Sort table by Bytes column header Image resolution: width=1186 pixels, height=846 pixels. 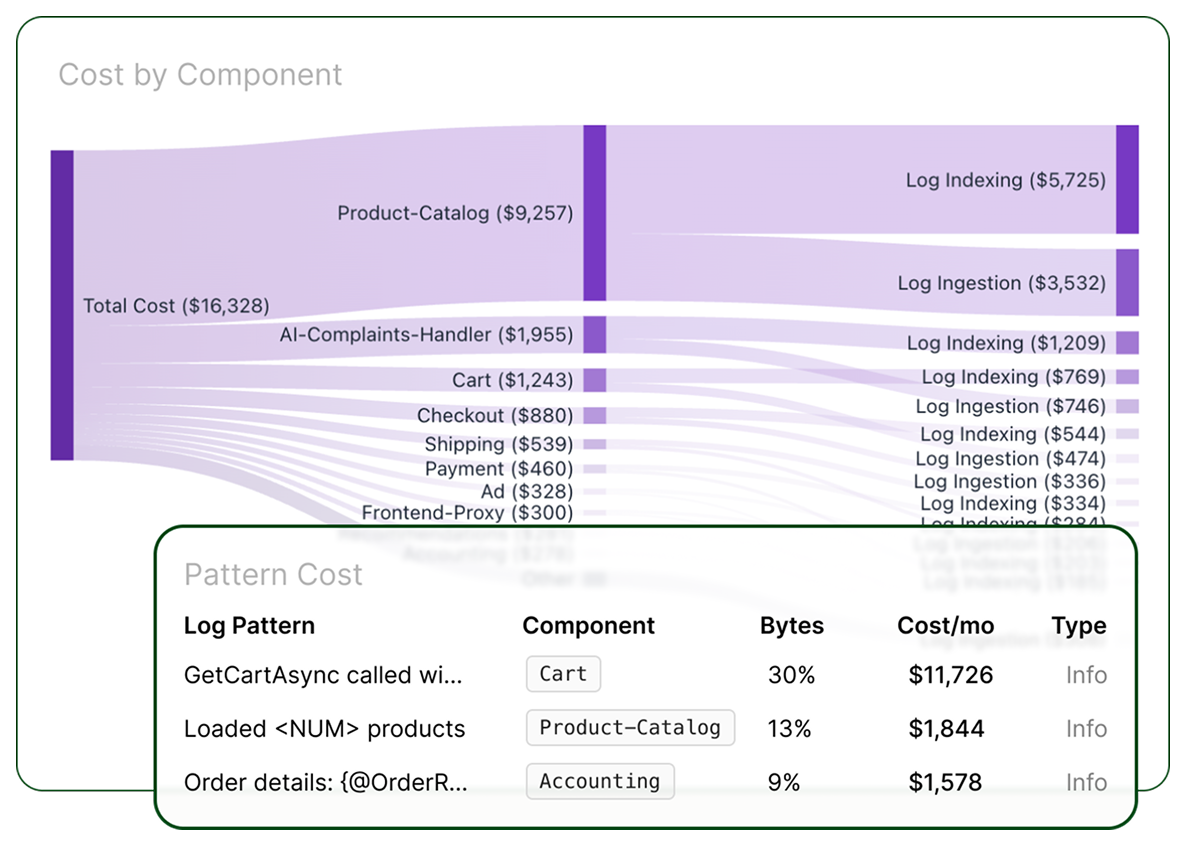791,626
